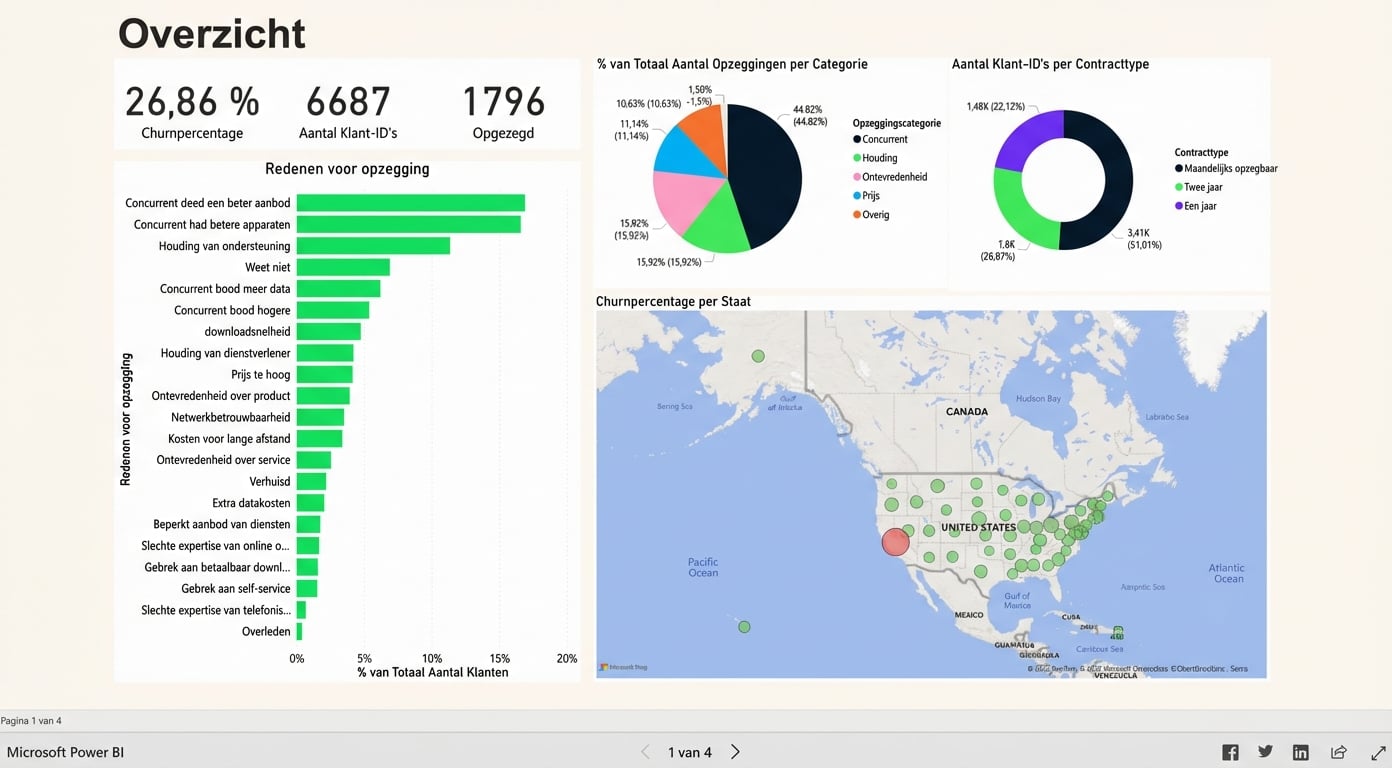Click the 26,86 % Churnpercentage card
The width and height of the screenshot is (1392, 768).
tap(192, 112)
